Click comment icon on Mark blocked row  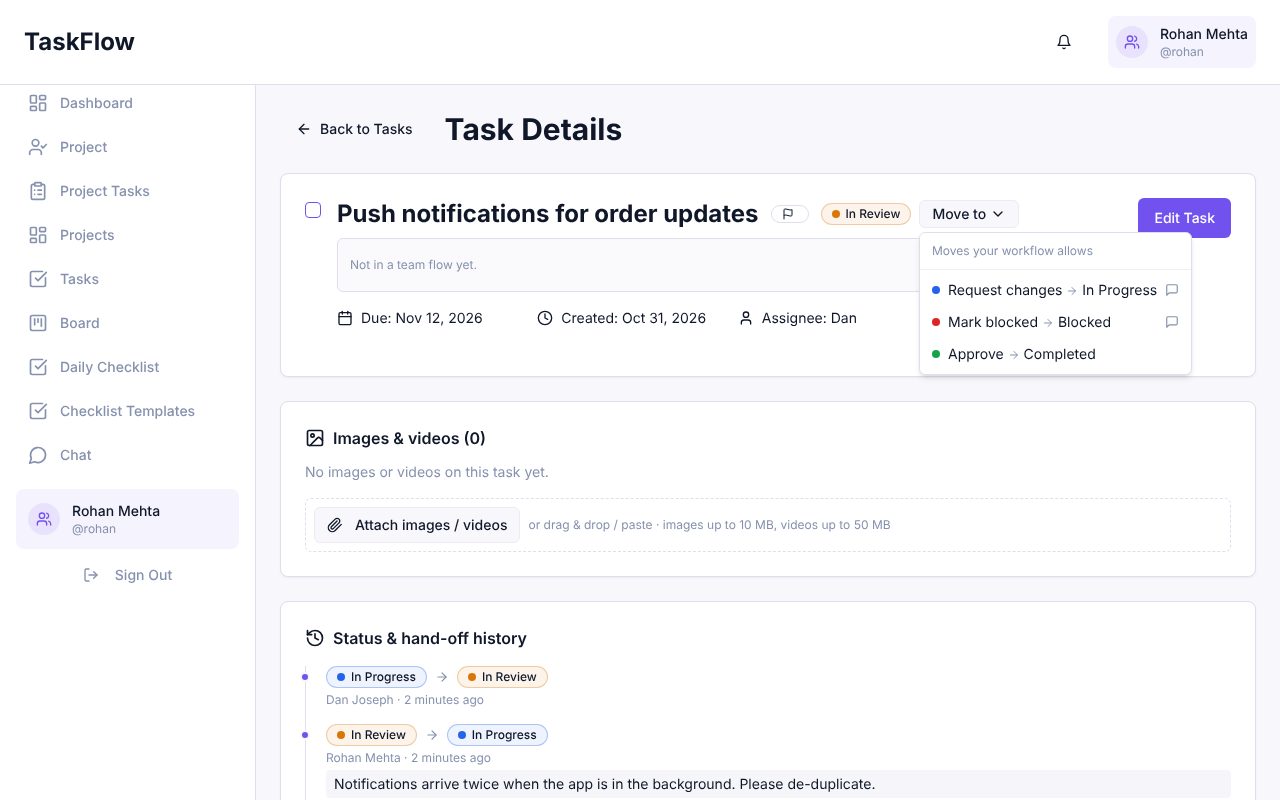coord(1172,322)
